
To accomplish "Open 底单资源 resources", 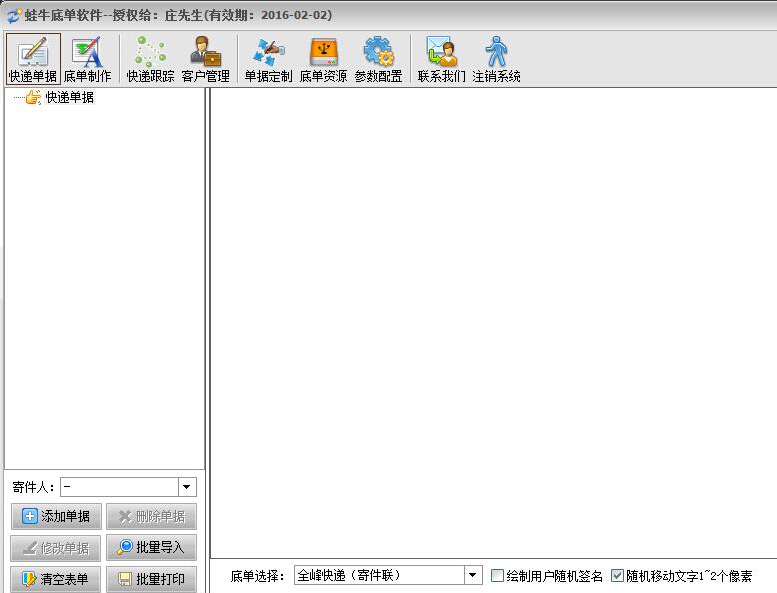I will pyautogui.click(x=323, y=59).
